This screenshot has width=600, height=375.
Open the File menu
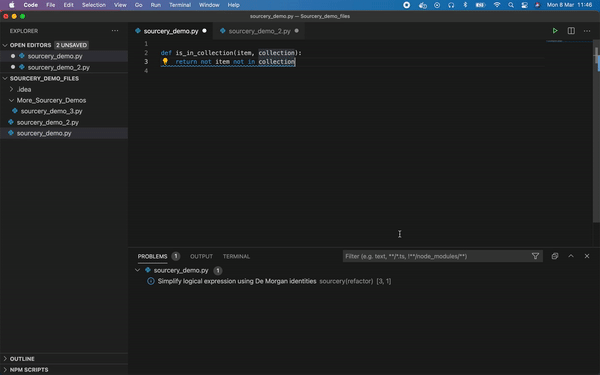(51, 5)
